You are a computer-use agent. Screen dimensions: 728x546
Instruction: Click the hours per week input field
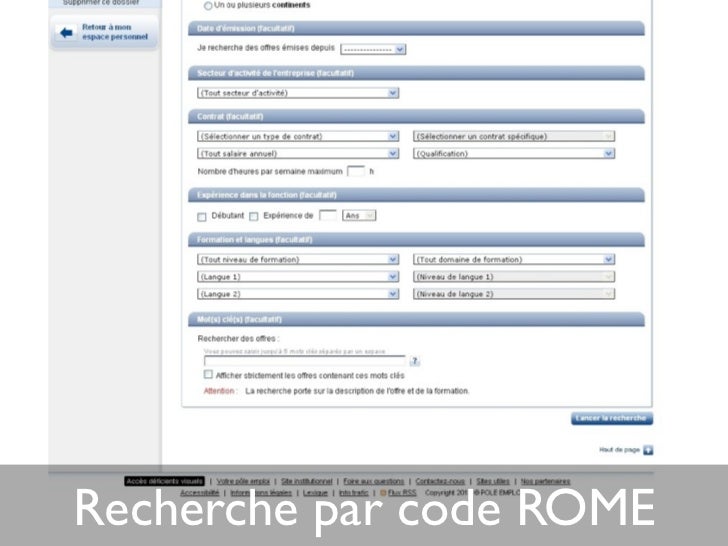click(356, 171)
